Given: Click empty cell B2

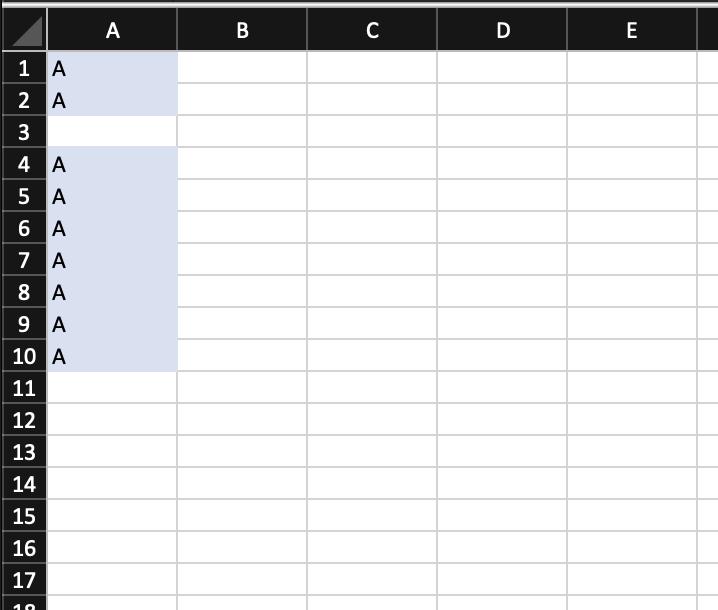Looking at the screenshot, I should [x=242, y=99].
